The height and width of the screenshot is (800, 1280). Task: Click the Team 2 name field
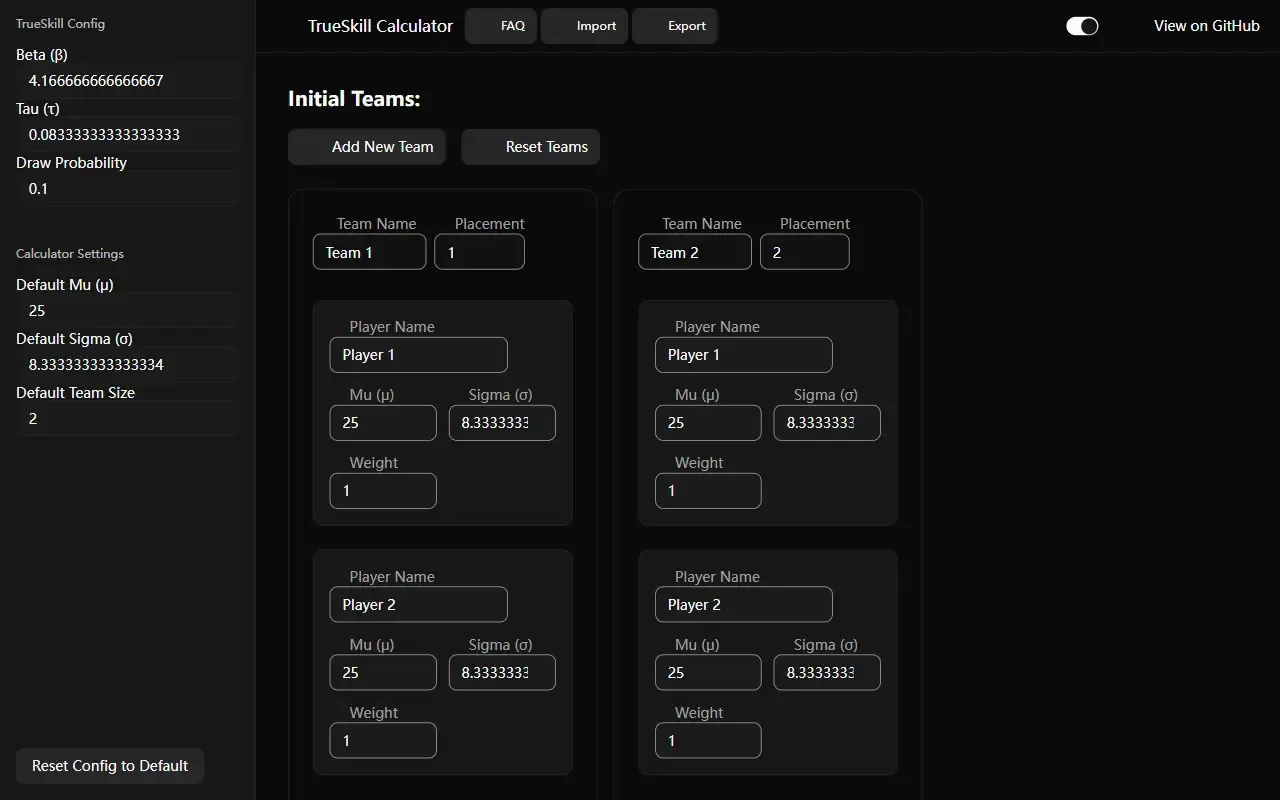pos(695,252)
